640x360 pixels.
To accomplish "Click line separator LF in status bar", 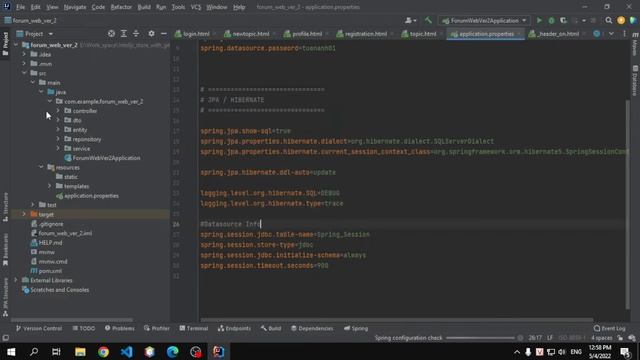I will point(550,338).
